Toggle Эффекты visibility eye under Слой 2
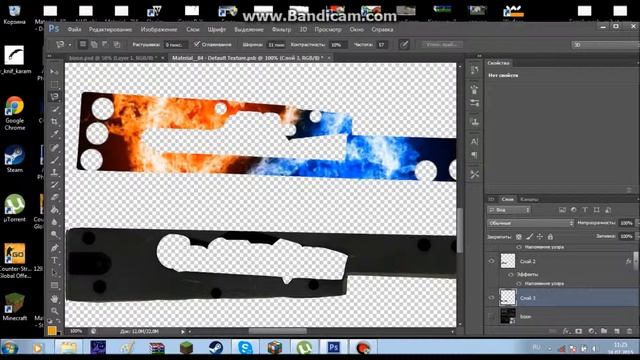Image resolution: width=640 pixels, height=360 pixels. [510, 275]
